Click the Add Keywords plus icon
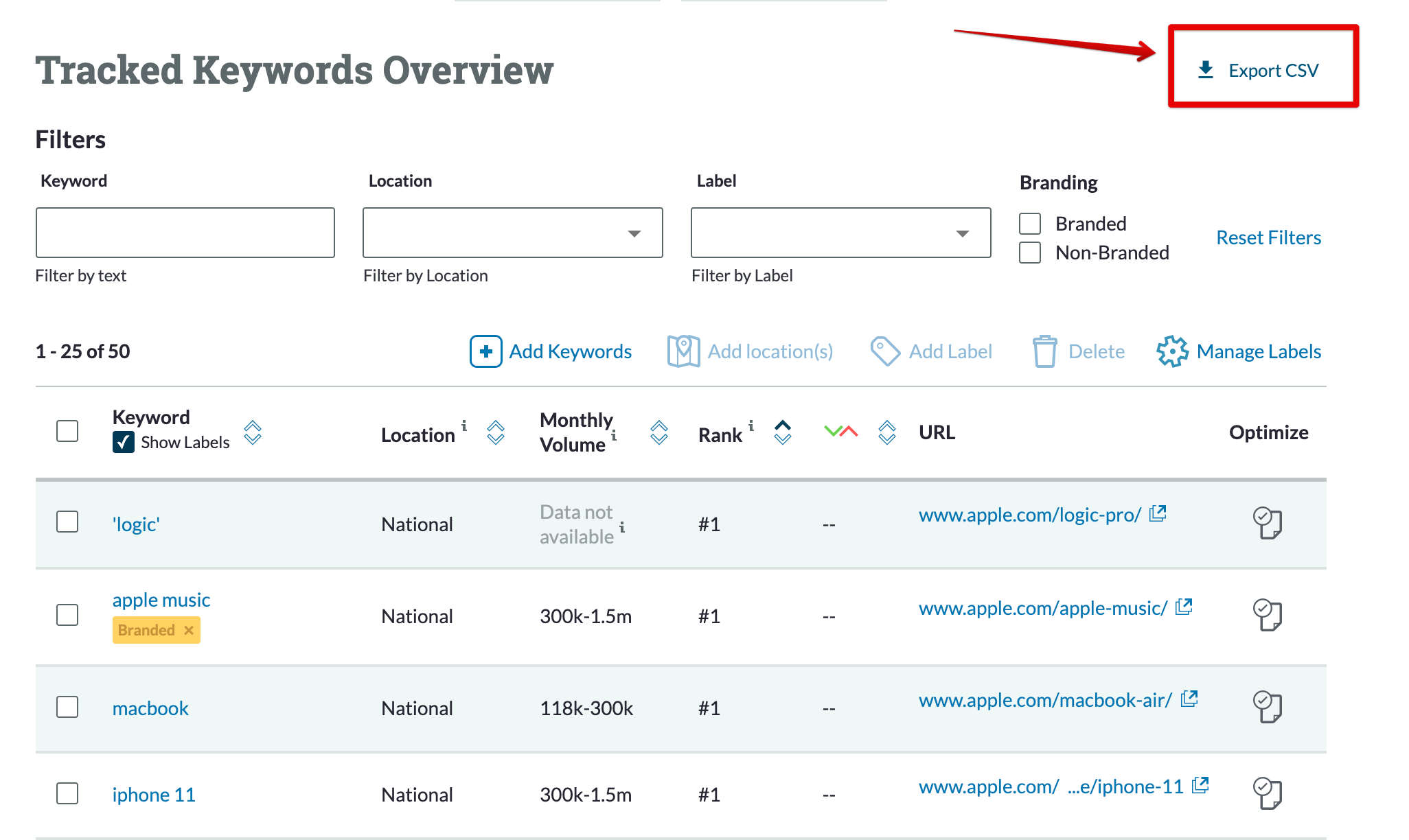1409x840 pixels. [486, 351]
